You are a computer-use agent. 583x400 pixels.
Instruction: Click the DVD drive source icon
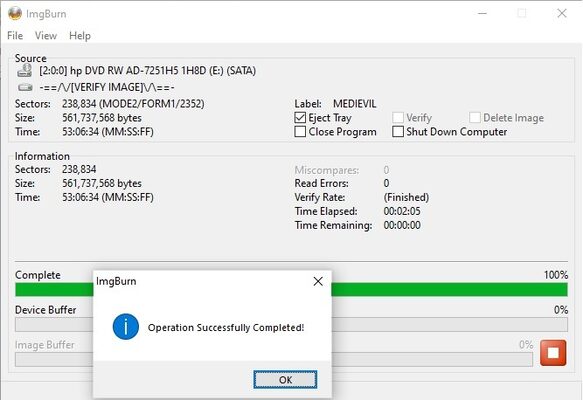point(25,70)
